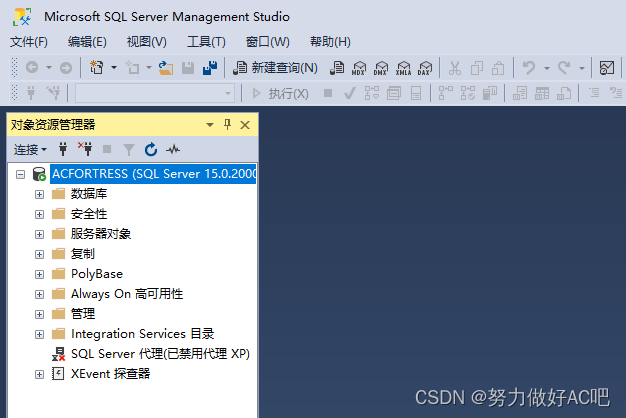This screenshot has height=418, width=626.
Task: Close the 对象资源管理器 panel
Action: (245, 125)
